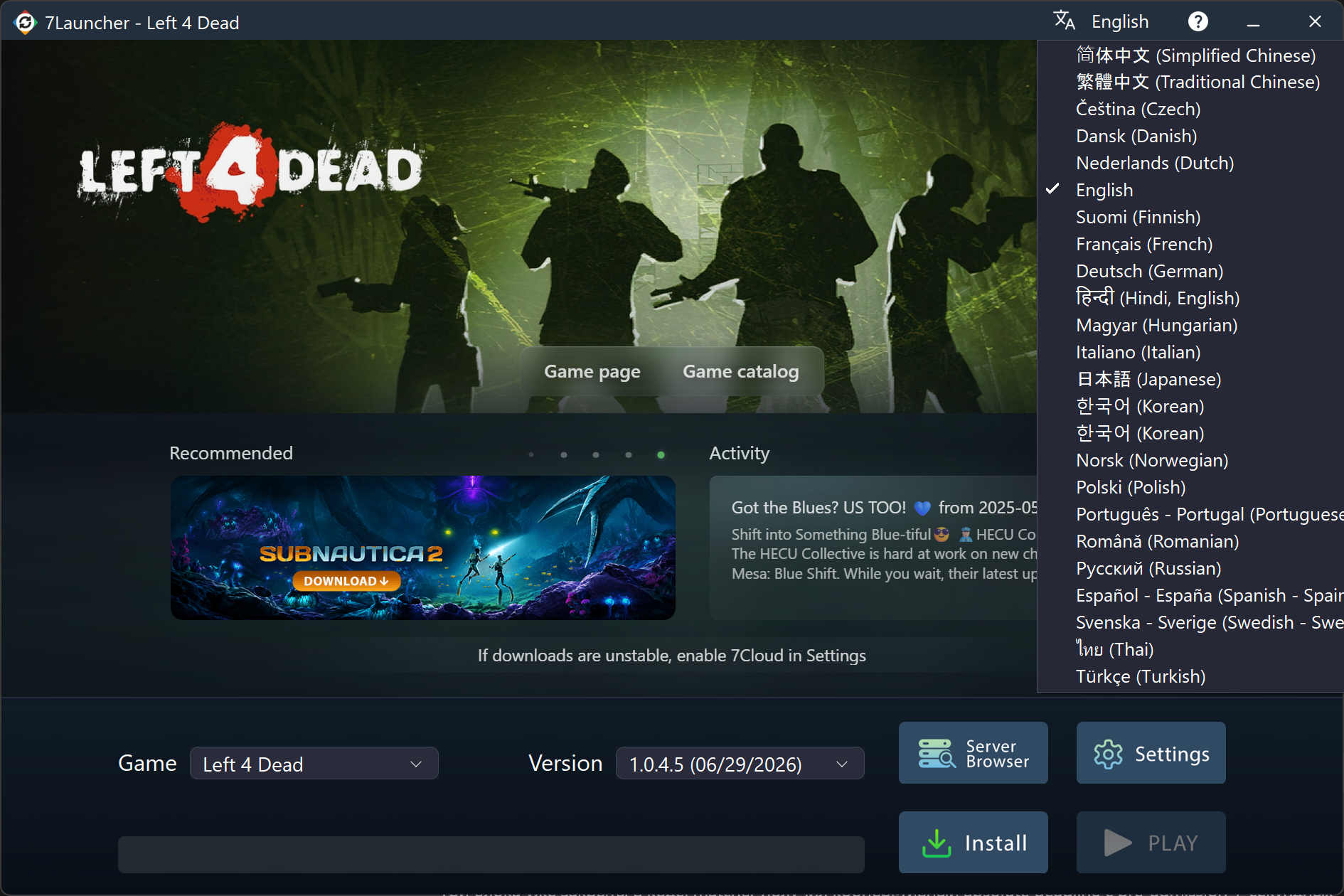Close the 7Launcher window
The image size is (1344, 896).
pyautogui.click(x=1315, y=22)
